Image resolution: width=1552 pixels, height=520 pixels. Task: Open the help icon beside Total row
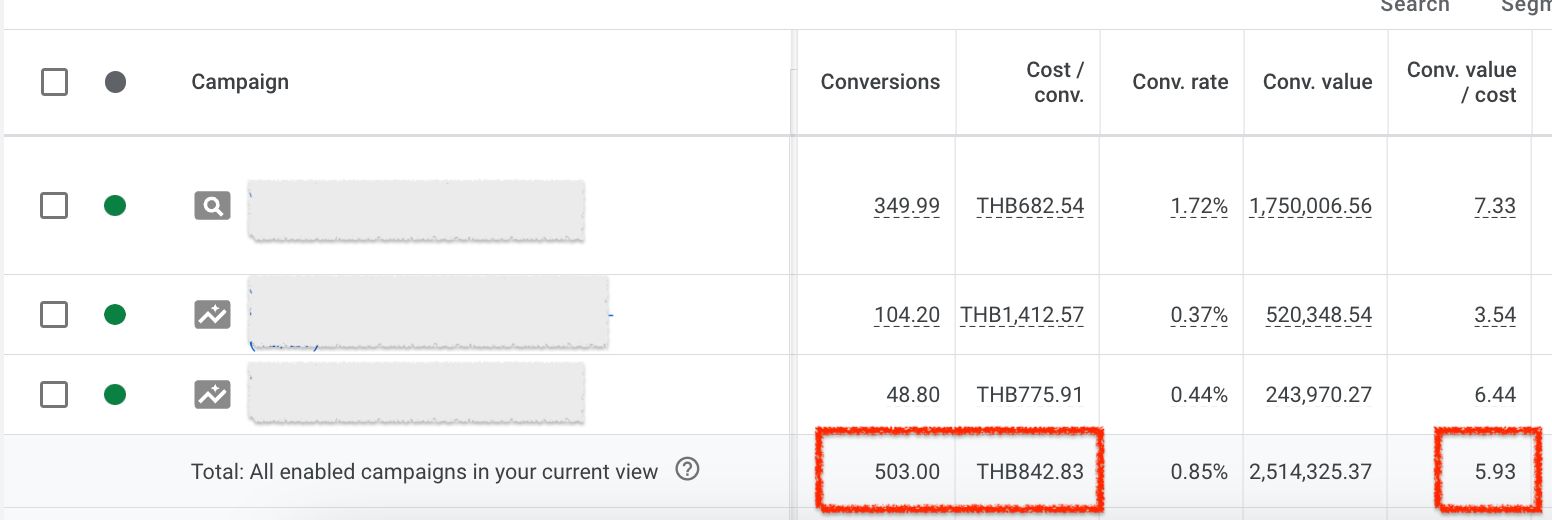coord(687,469)
